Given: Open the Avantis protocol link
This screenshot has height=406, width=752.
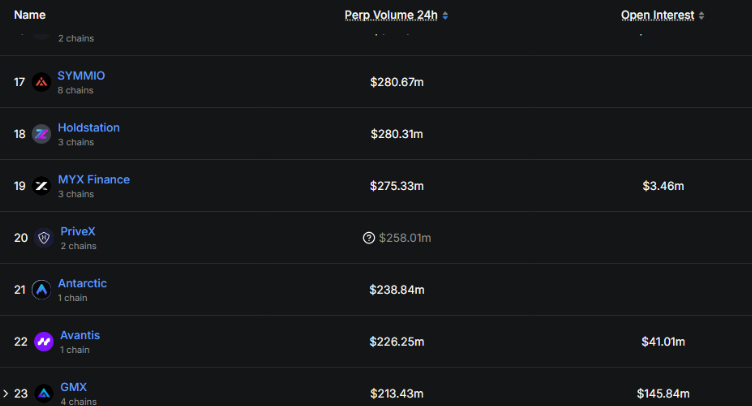Looking at the screenshot, I should coord(79,336).
